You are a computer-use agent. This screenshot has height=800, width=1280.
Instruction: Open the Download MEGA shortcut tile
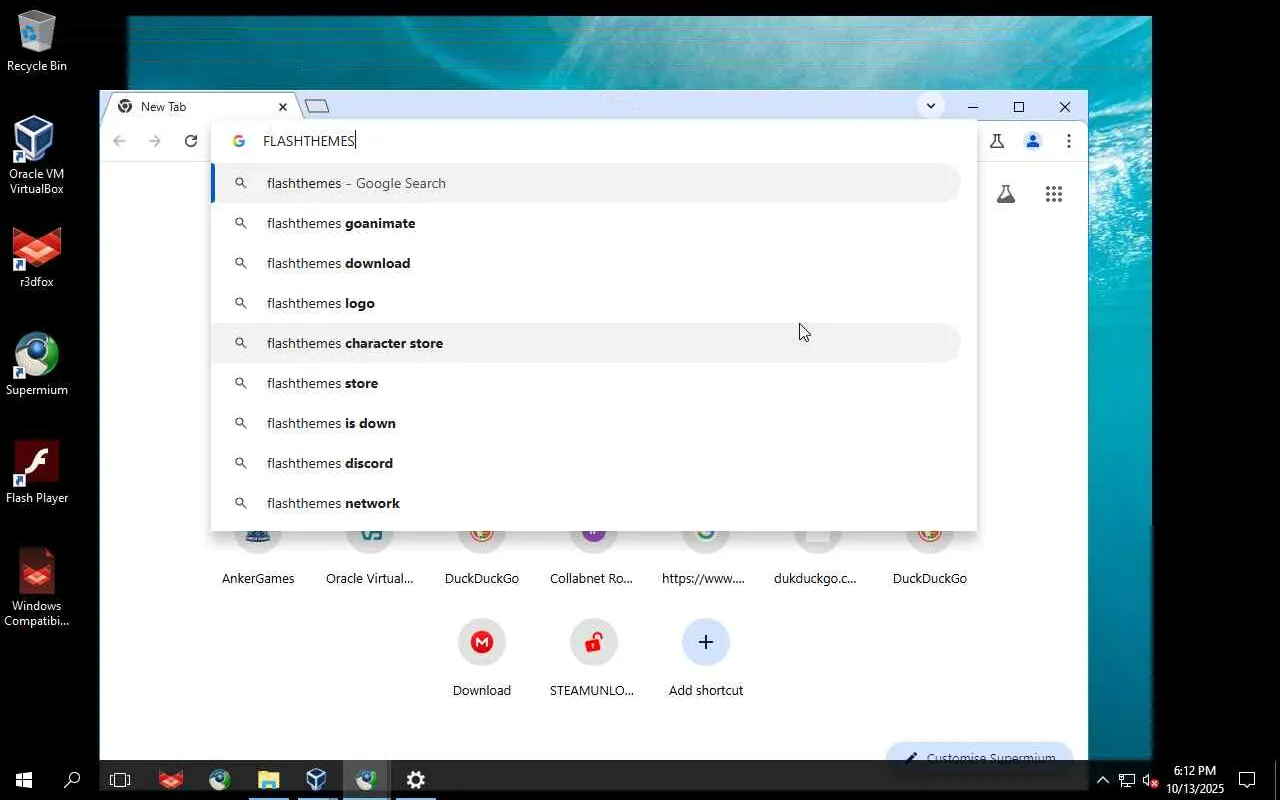482,658
